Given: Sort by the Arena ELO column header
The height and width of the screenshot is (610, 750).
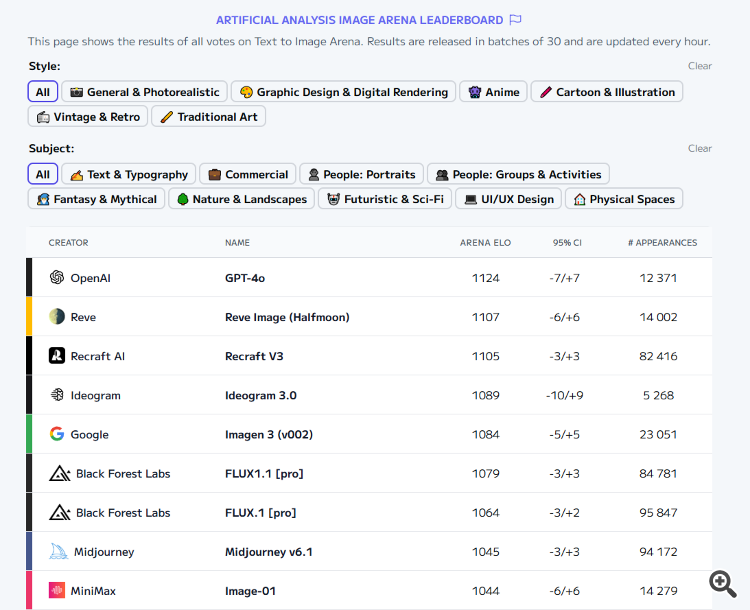Looking at the screenshot, I should (485, 243).
